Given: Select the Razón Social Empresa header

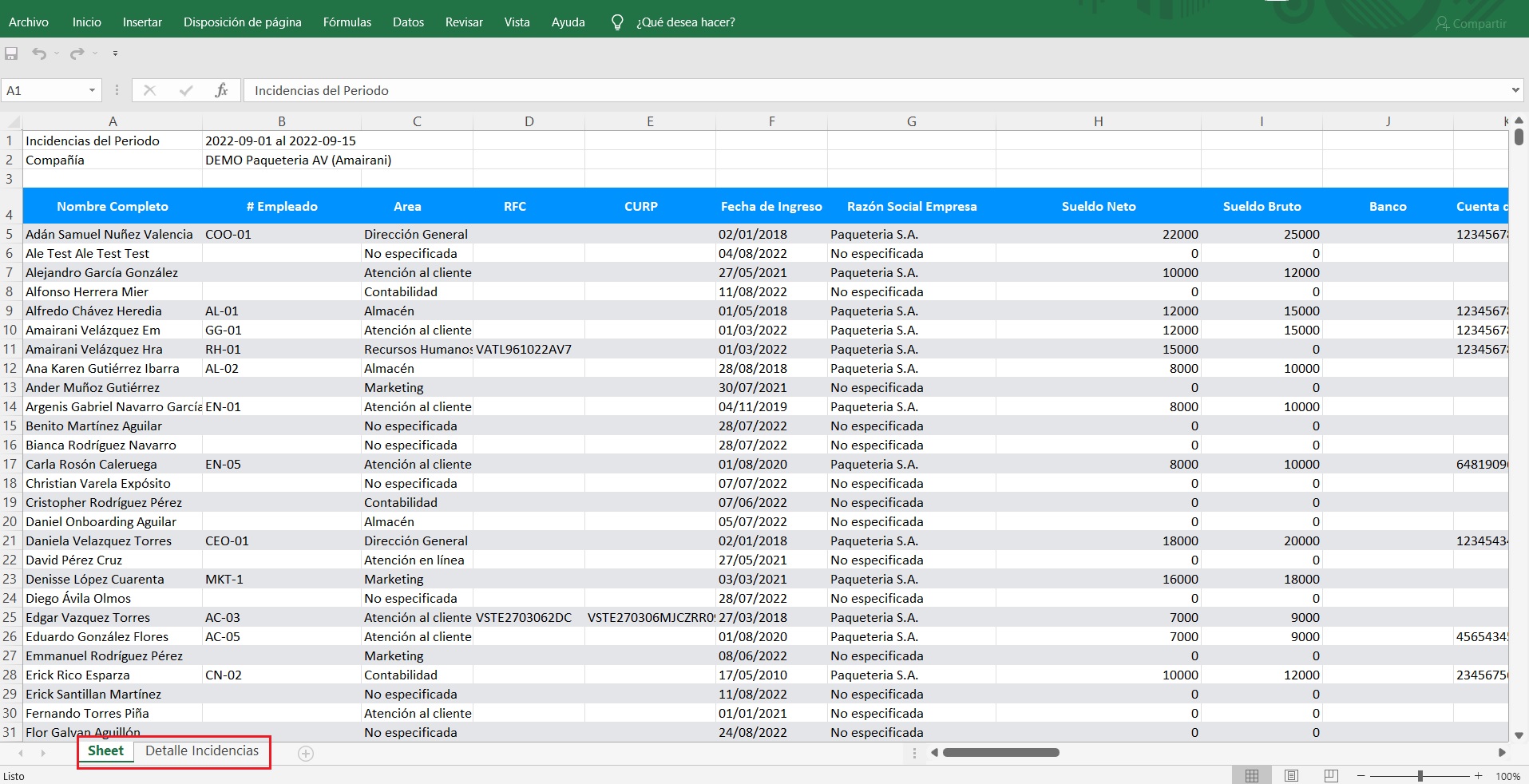Looking at the screenshot, I should click(x=912, y=207).
